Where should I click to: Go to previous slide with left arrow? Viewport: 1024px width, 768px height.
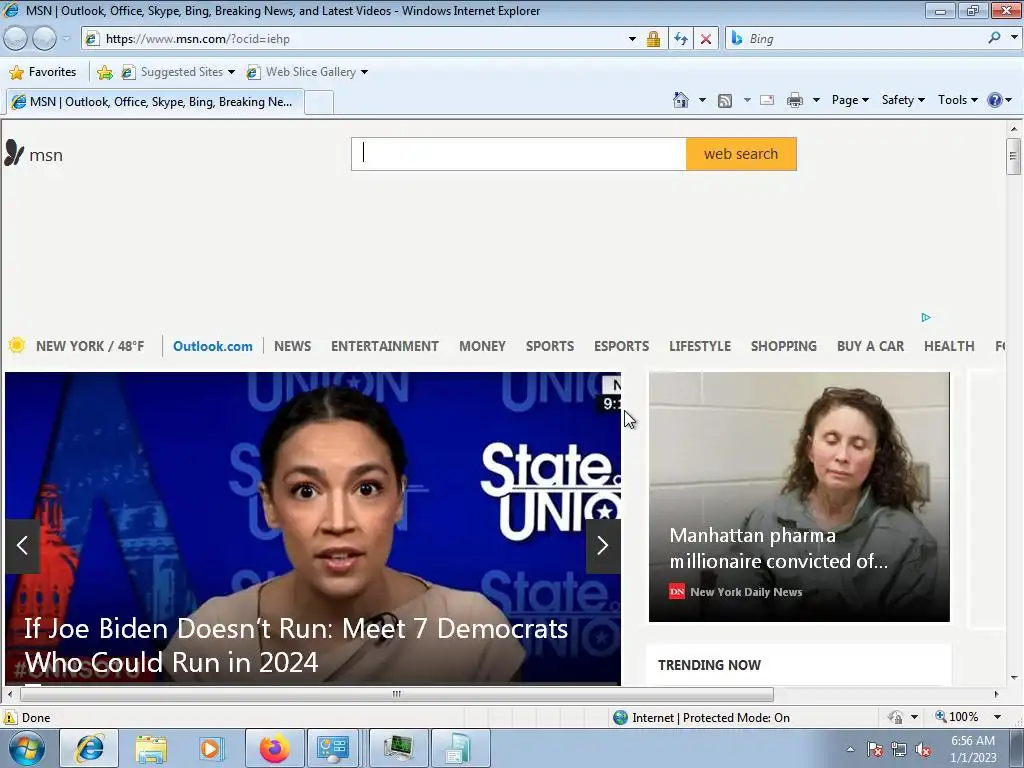22,545
